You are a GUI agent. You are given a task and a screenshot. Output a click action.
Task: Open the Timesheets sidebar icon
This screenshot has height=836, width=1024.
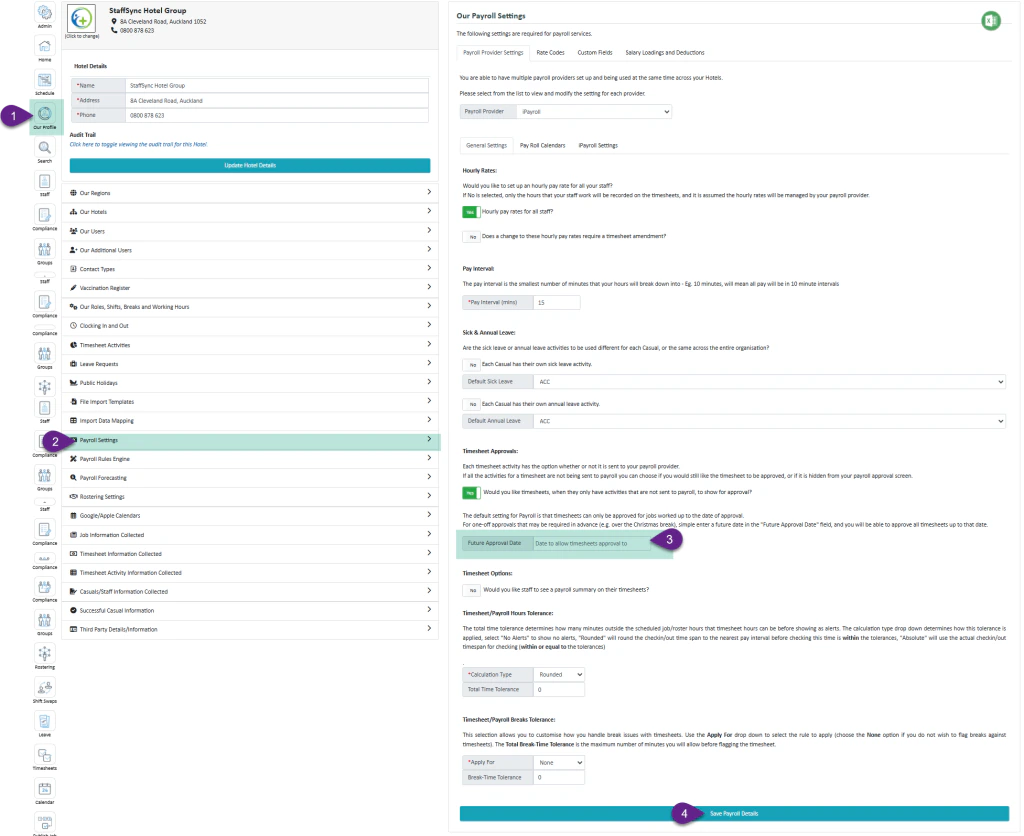[44, 755]
